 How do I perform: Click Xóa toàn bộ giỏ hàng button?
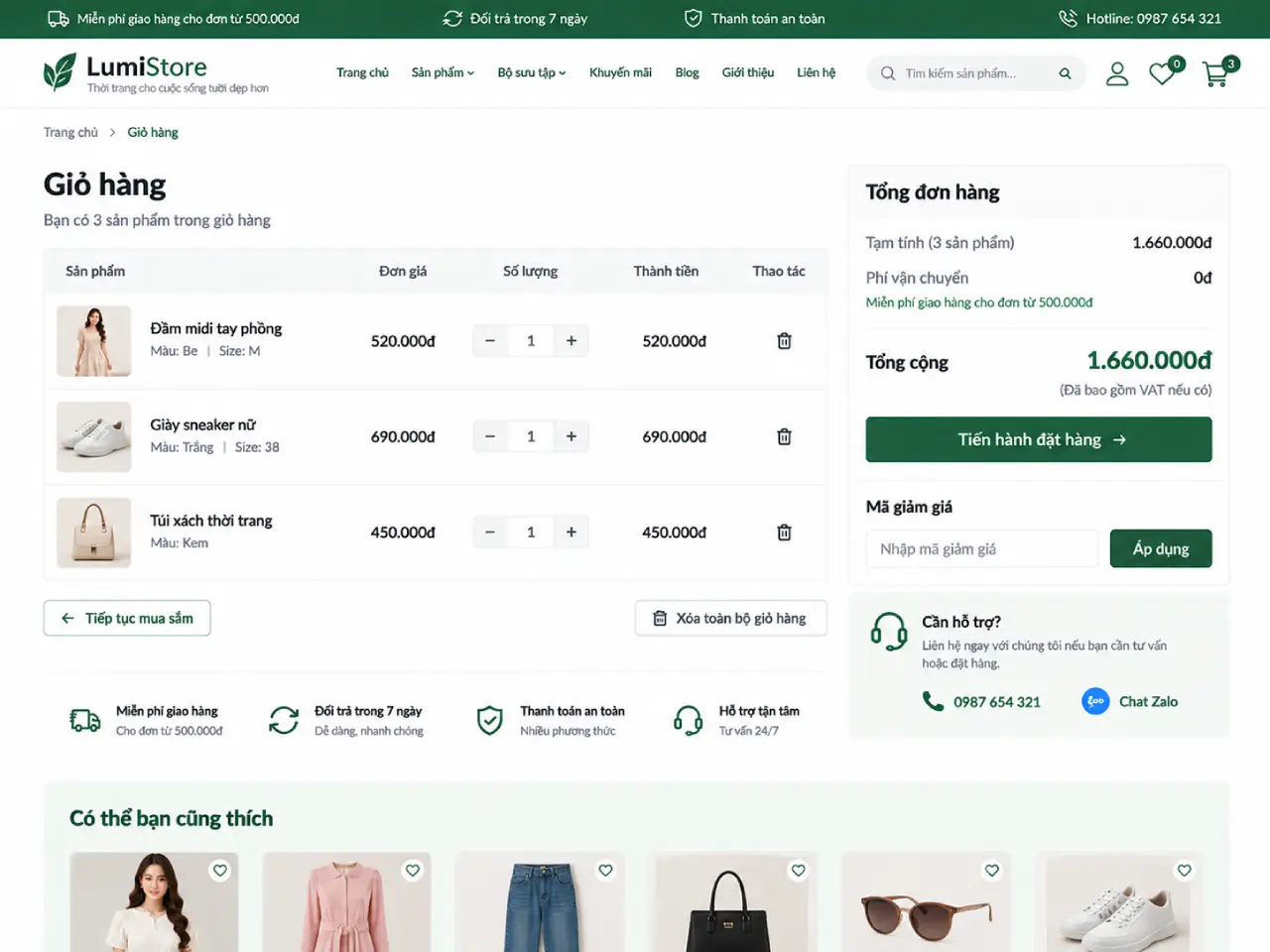click(x=731, y=618)
